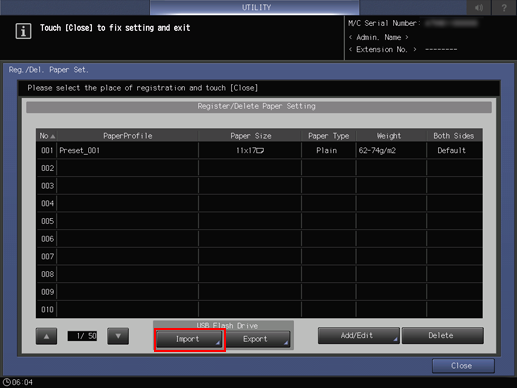Click the clock icon at bottom left

pos(6,382)
